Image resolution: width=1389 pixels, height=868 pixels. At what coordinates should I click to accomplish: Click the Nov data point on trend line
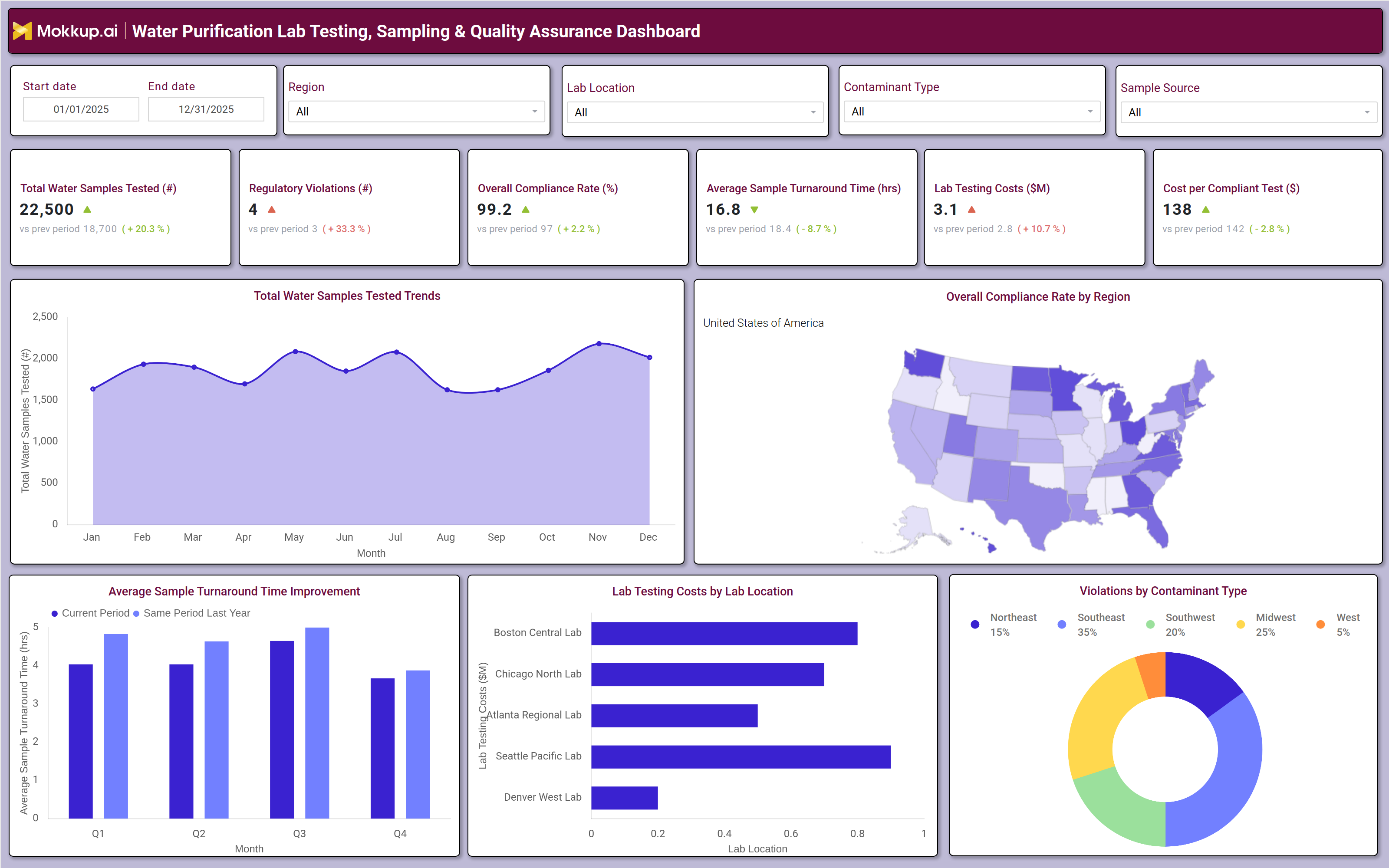coord(599,344)
